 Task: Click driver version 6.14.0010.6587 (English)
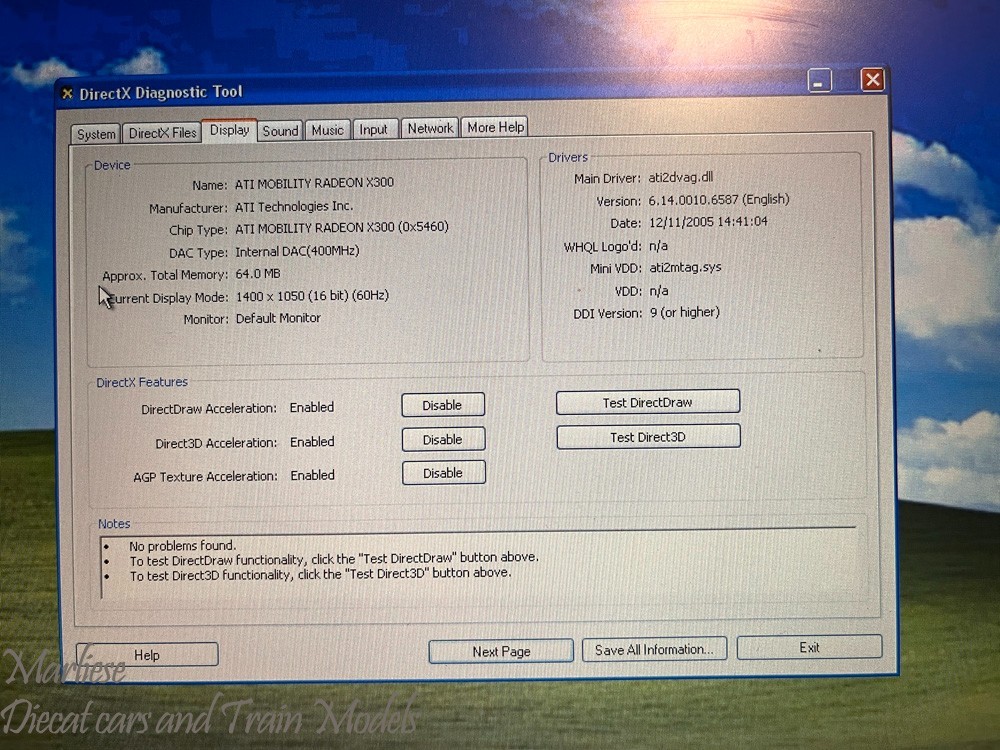(719, 200)
